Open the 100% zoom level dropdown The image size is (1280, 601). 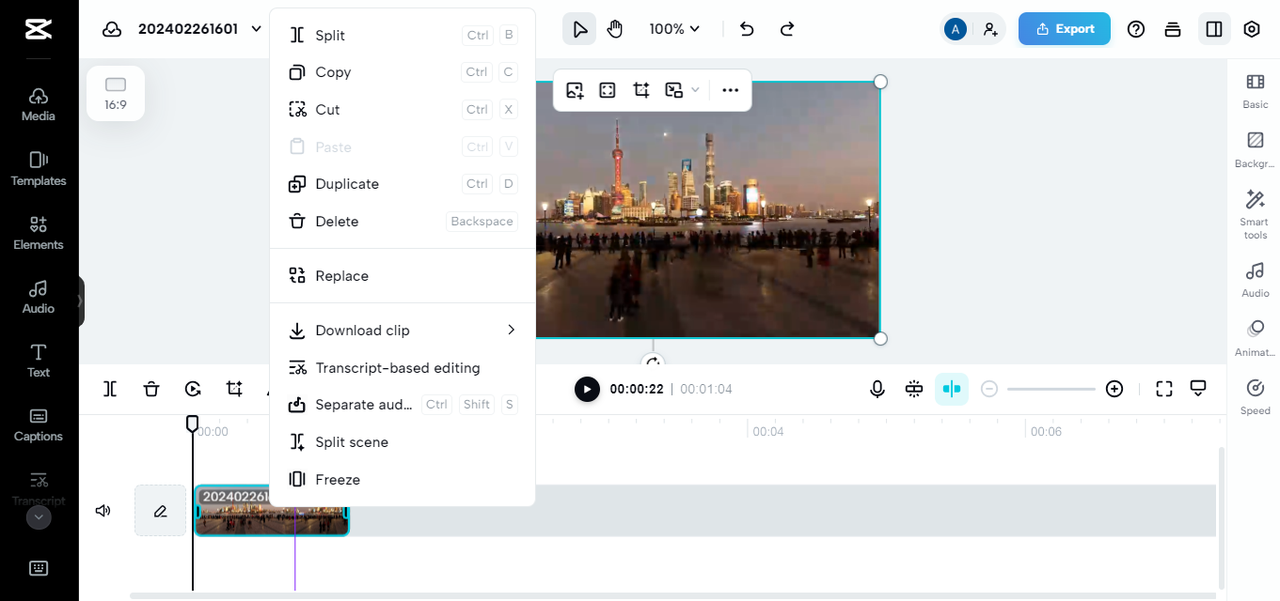click(675, 29)
